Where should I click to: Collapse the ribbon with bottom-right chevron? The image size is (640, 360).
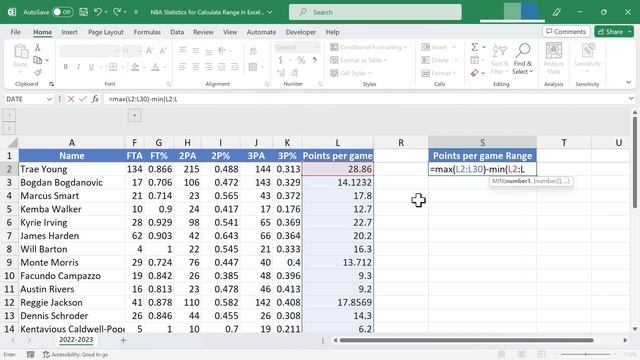629,82
